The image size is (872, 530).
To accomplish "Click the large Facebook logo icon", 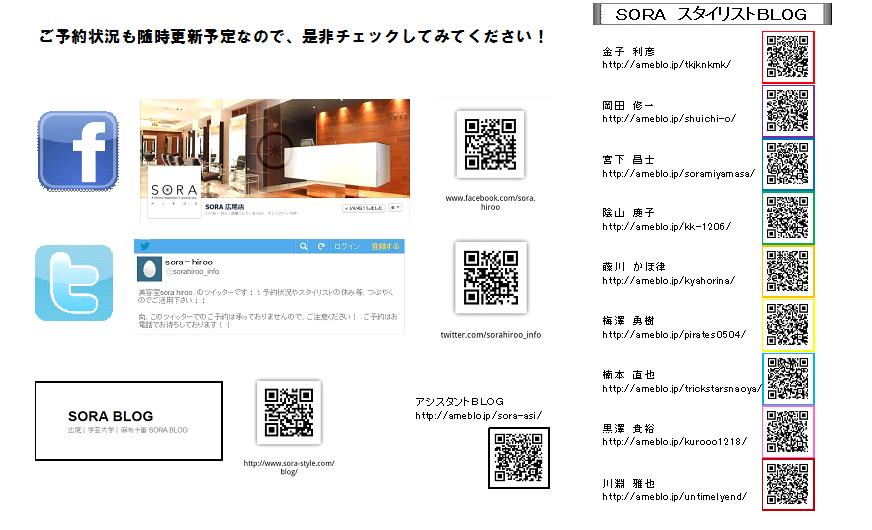I will coord(78,151).
